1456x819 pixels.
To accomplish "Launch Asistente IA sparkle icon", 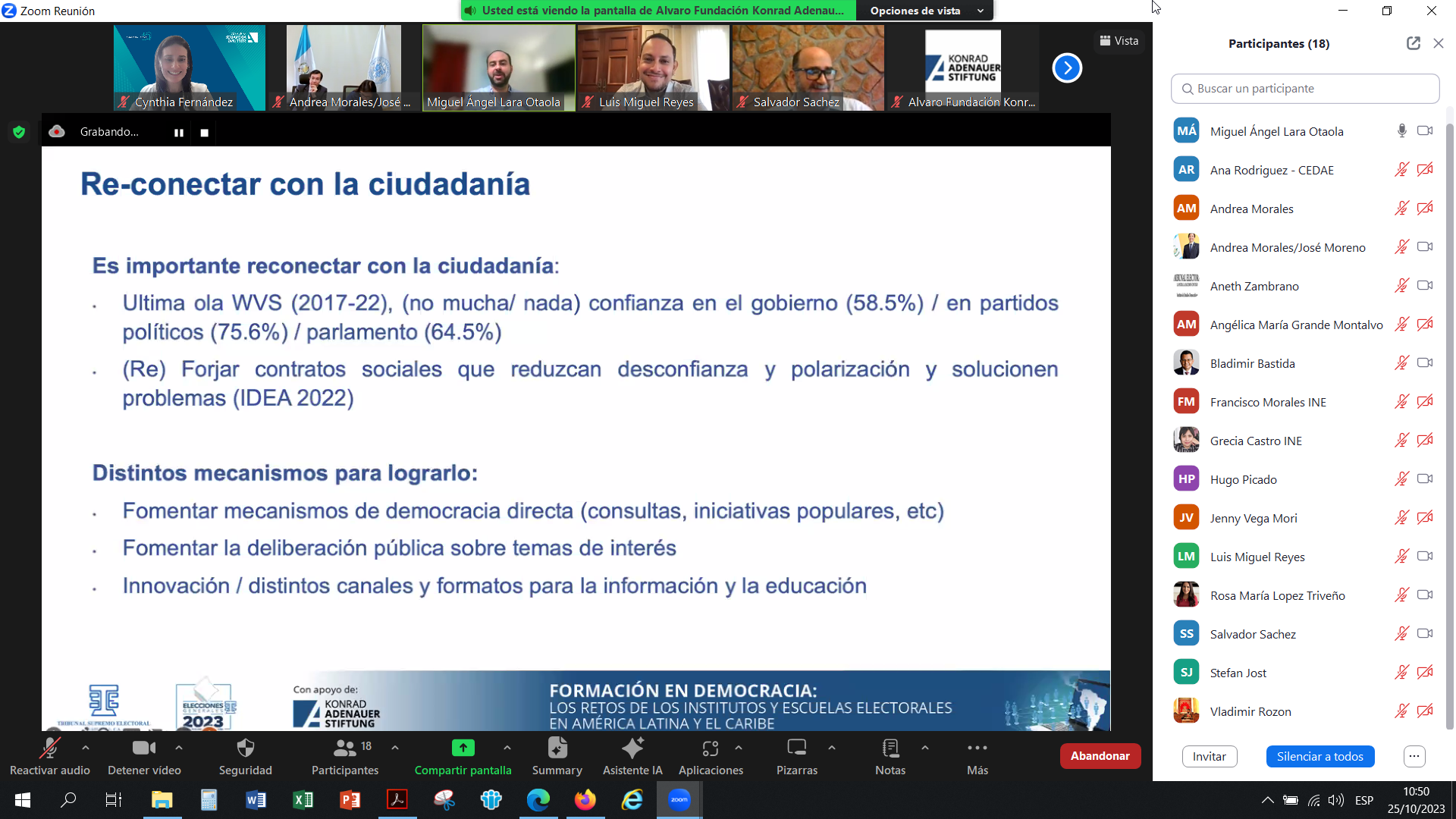I will [632, 748].
